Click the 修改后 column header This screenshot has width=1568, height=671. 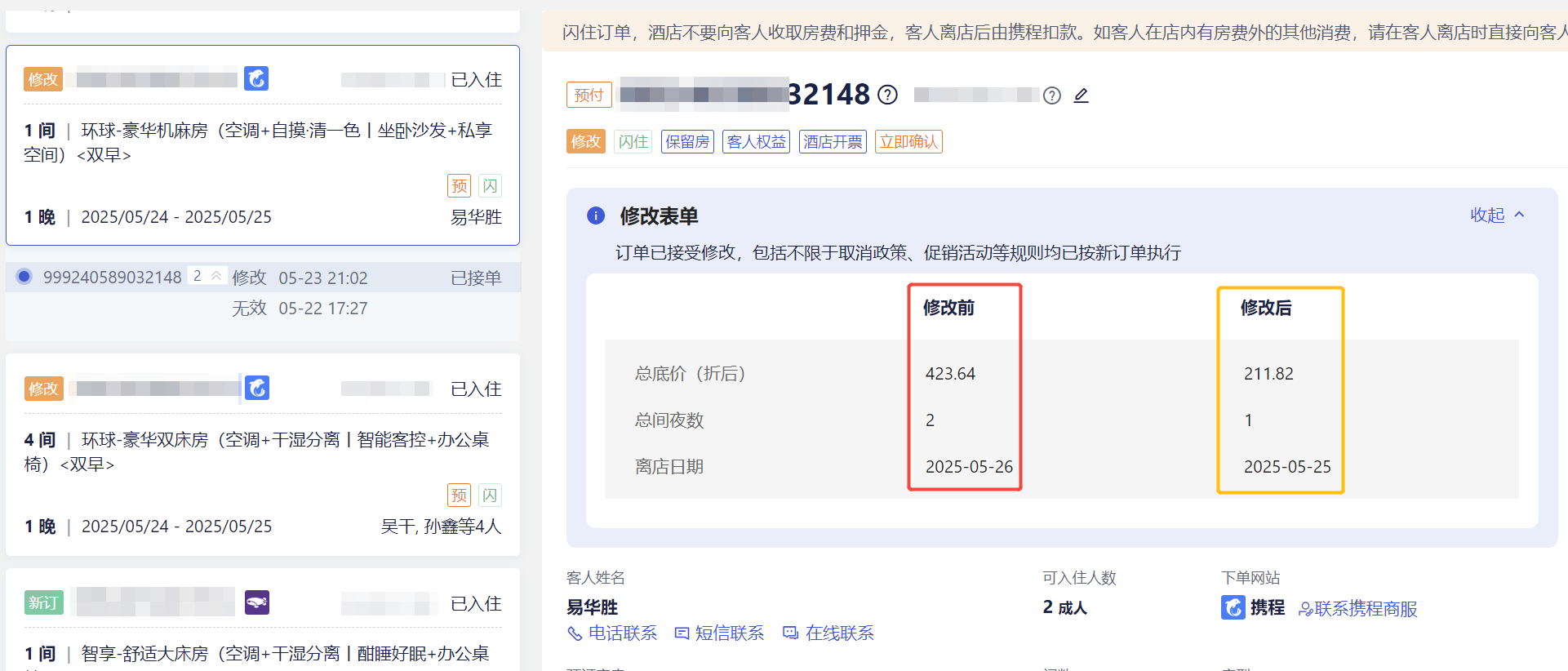[x=1266, y=308]
